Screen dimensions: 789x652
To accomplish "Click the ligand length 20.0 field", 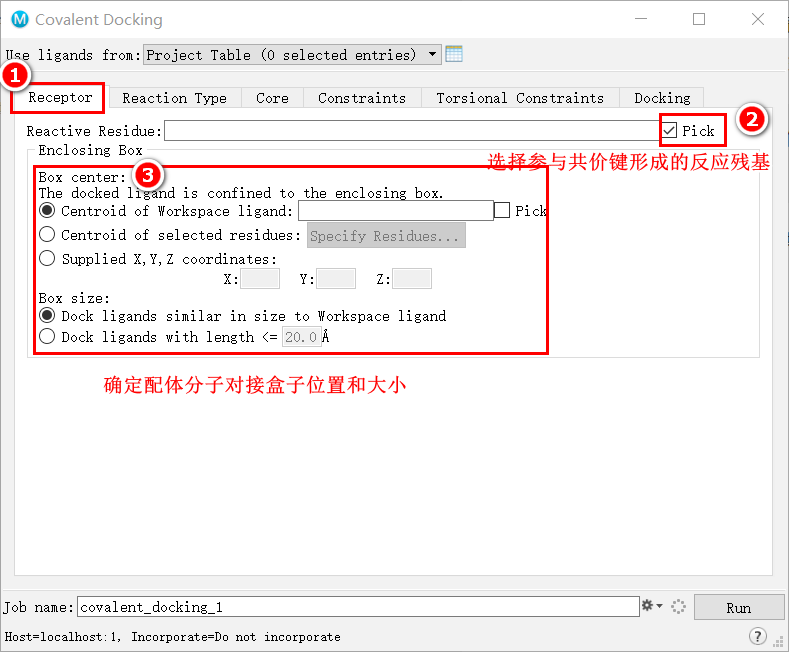I will click(301, 337).
